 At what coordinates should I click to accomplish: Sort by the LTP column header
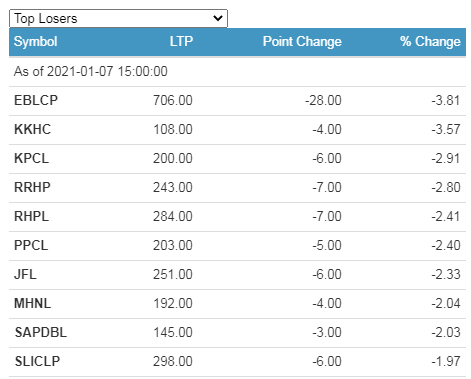(181, 42)
